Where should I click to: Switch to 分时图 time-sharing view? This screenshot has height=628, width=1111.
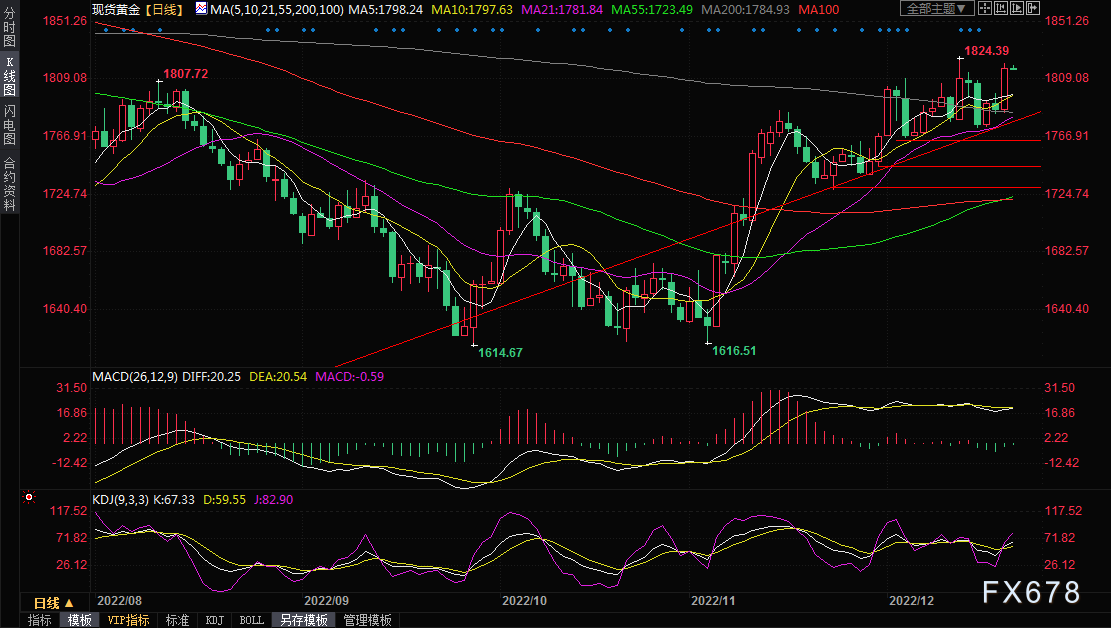tap(9, 27)
